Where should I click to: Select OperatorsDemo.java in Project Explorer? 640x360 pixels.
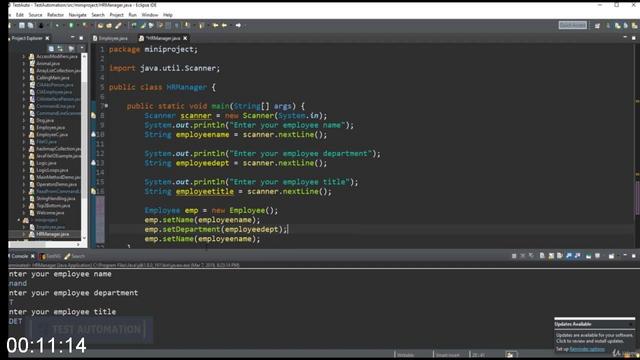tap(56, 184)
